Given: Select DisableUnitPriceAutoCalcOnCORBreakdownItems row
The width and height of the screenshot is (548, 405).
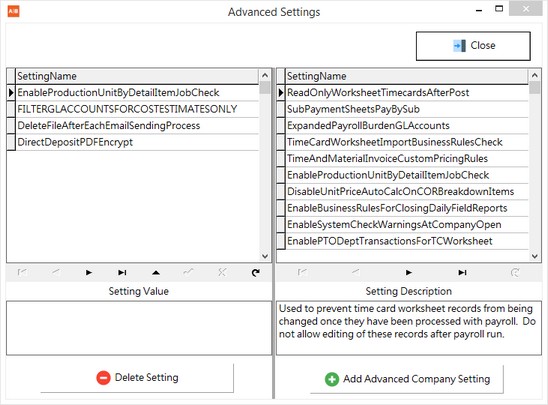Looking at the screenshot, I should coord(407,191).
